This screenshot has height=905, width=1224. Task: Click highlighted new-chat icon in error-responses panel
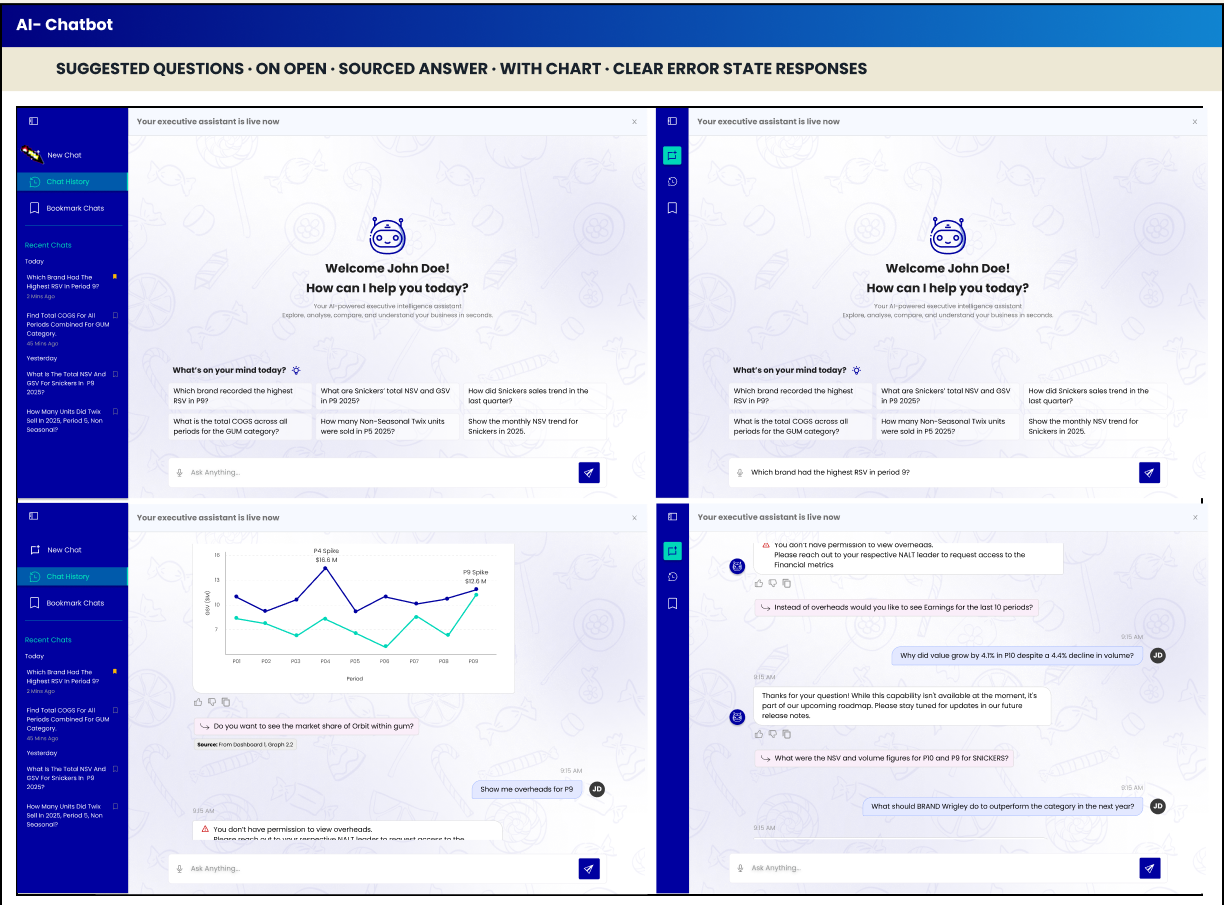pos(672,550)
